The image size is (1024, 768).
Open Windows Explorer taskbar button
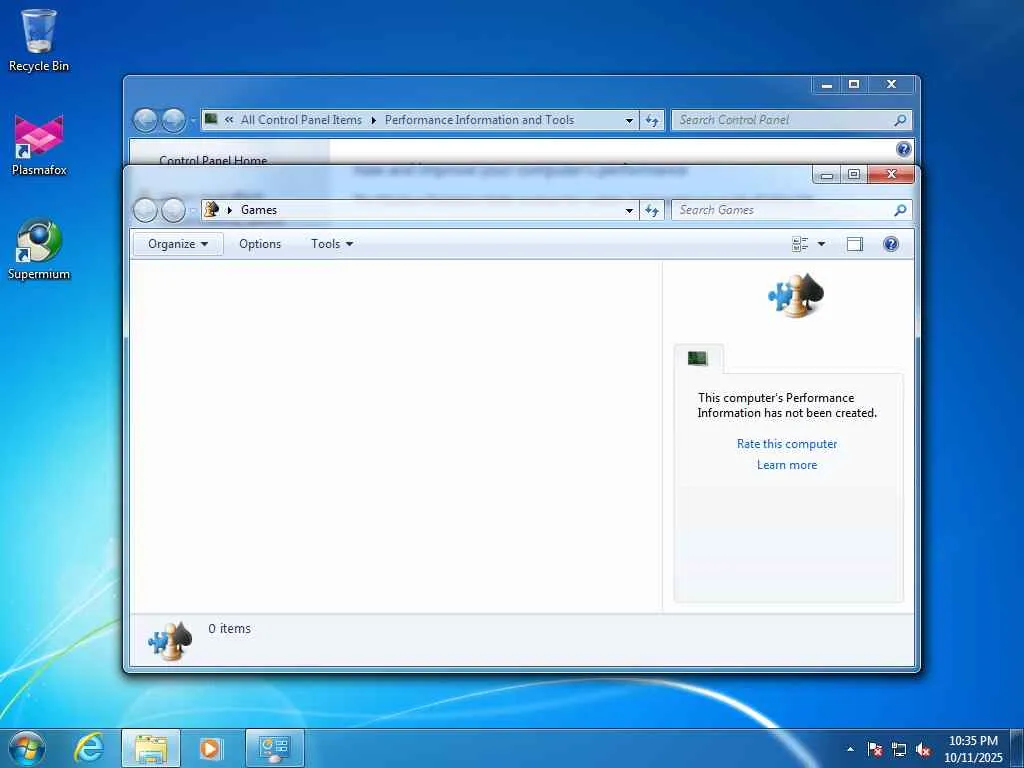pyautogui.click(x=151, y=748)
